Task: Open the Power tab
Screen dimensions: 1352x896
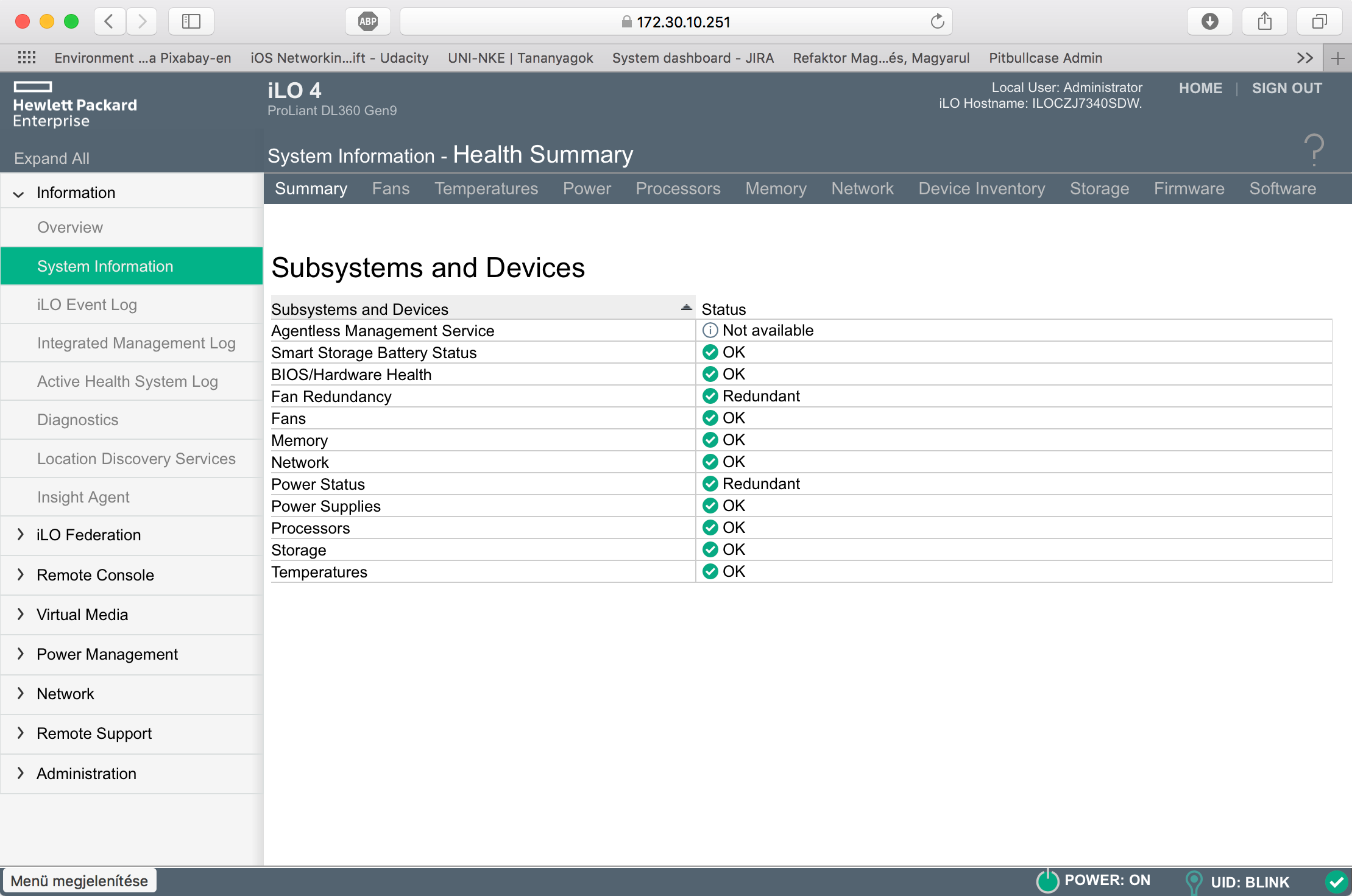Action: 587,188
